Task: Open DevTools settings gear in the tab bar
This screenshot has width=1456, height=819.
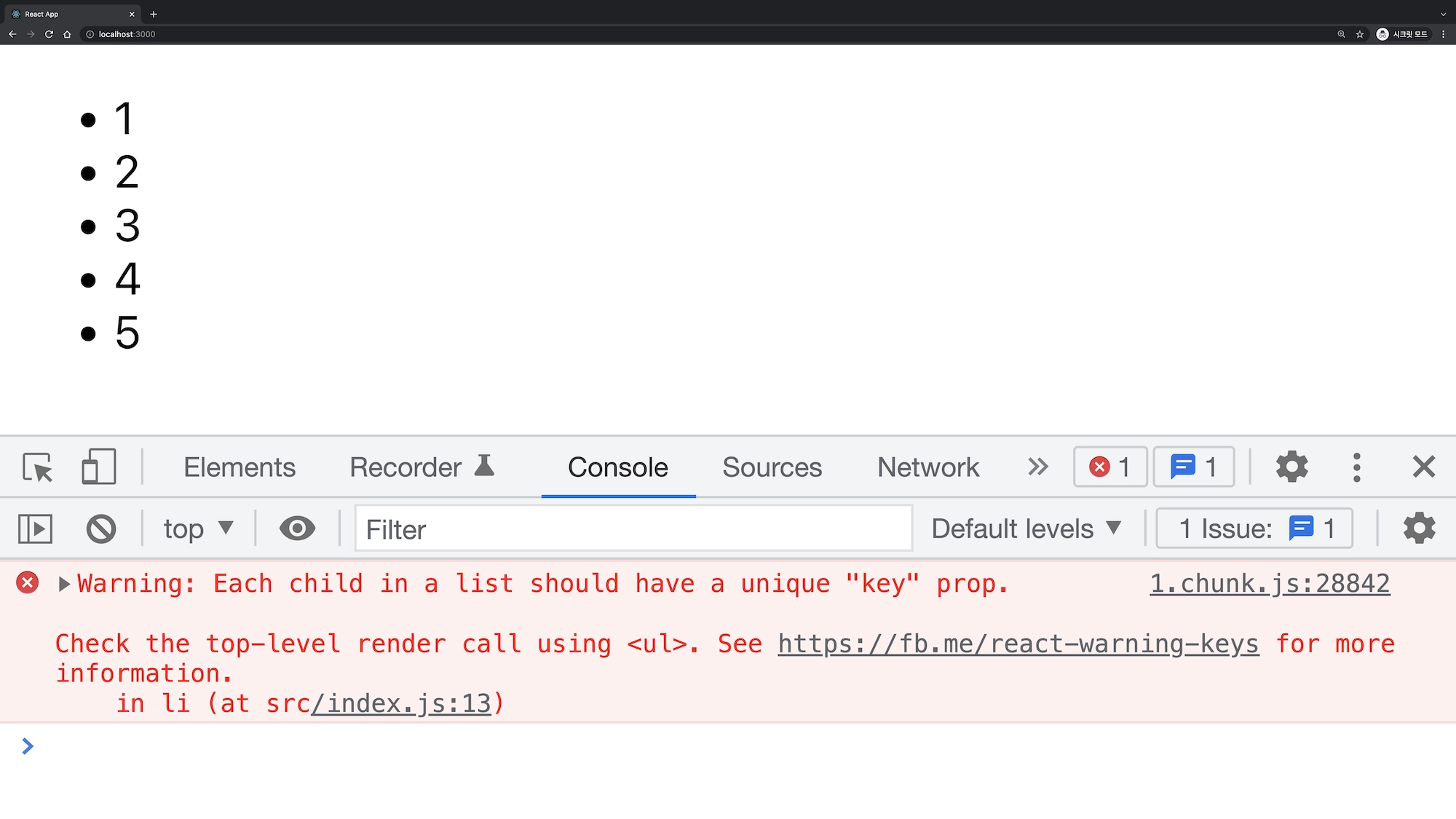Action: click(x=1291, y=467)
